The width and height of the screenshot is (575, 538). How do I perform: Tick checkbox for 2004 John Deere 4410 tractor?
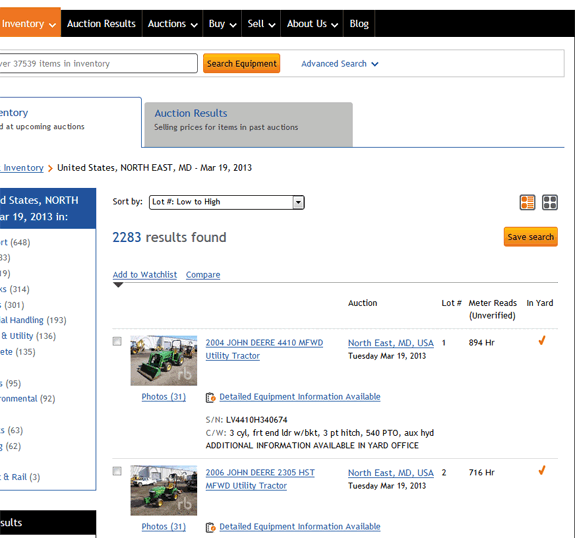click(x=117, y=341)
